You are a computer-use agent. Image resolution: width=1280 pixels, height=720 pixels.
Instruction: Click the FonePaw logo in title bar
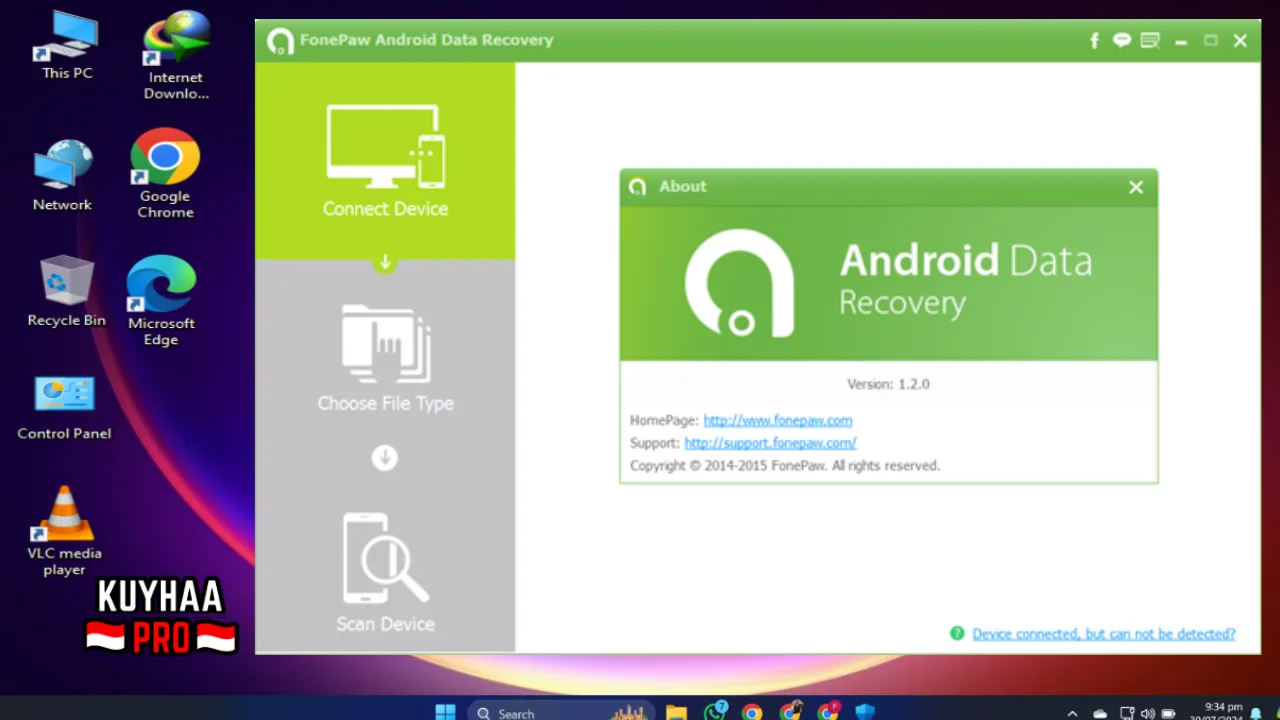click(x=281, y=41)
